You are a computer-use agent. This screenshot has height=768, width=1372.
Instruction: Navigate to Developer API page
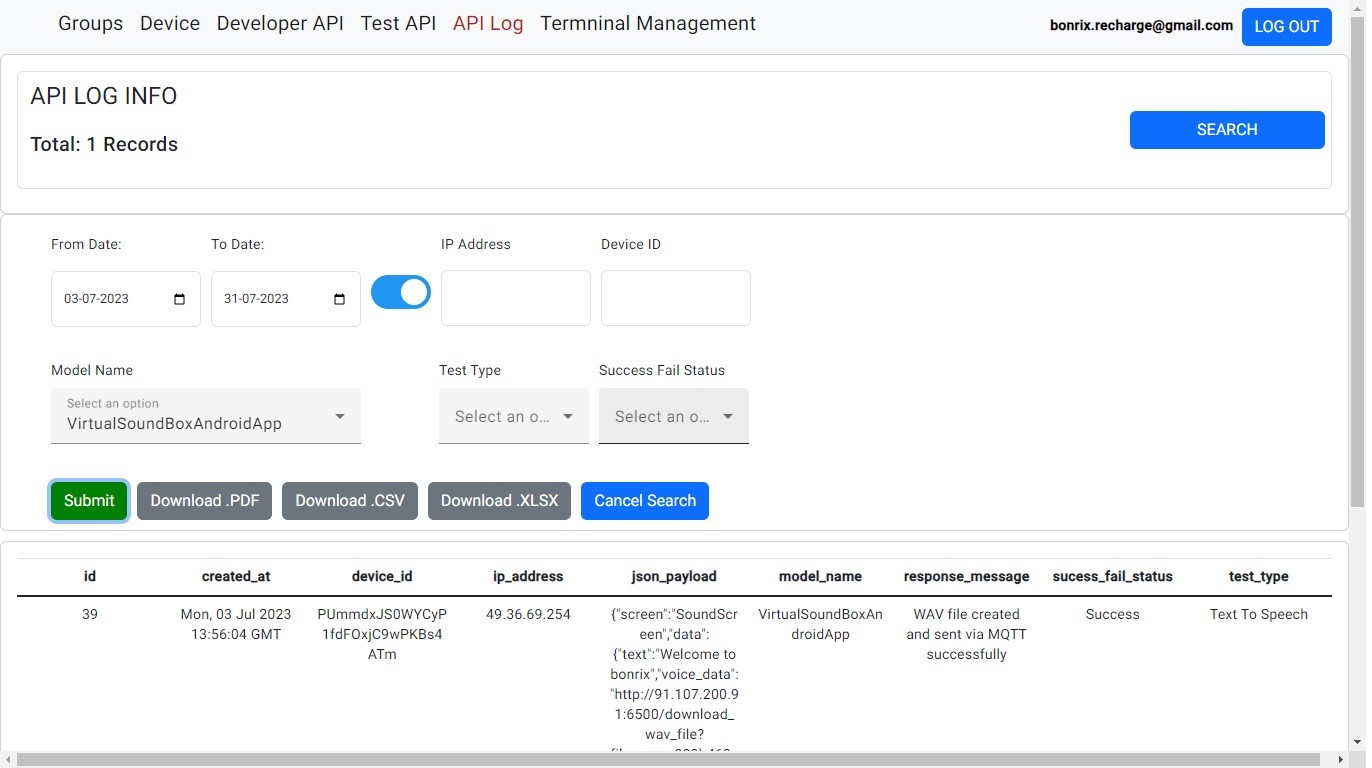(x=280, y=23)
